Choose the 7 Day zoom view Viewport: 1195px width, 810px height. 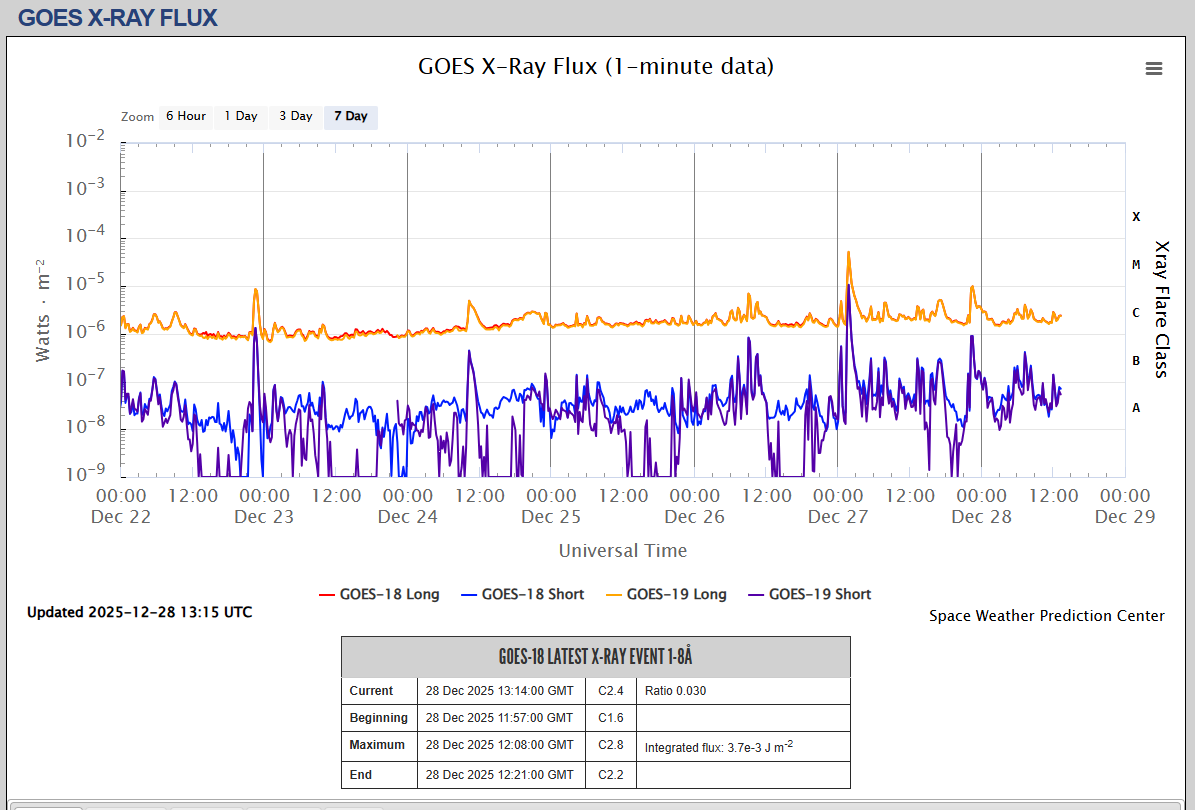[x=350, y=116]
